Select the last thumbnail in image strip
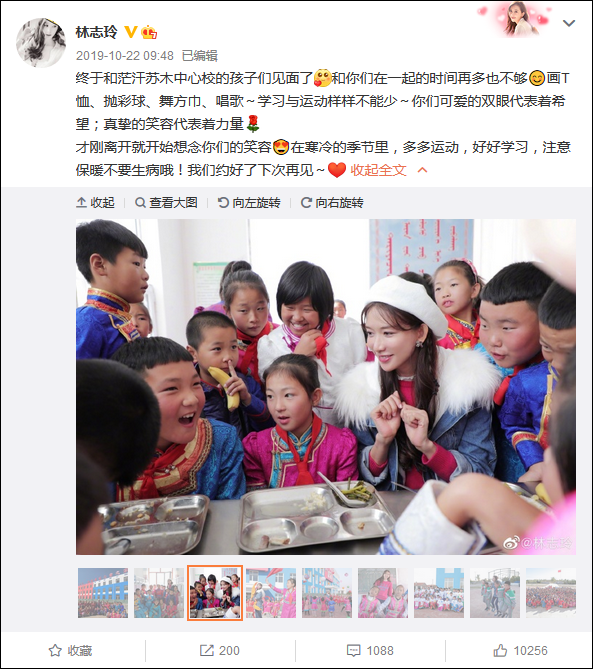Viewport: 593px width, 669px height. [x=551, y=593]
